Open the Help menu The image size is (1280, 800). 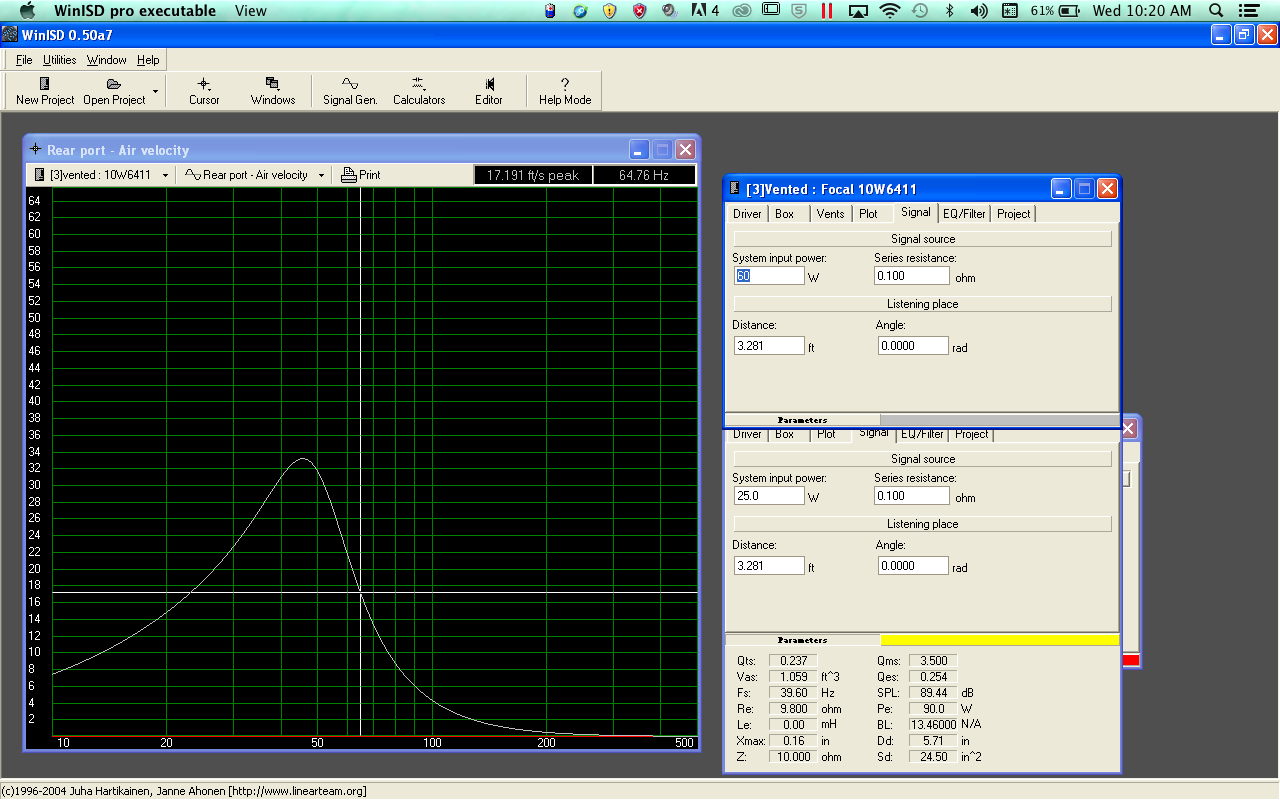pos(148,60)
